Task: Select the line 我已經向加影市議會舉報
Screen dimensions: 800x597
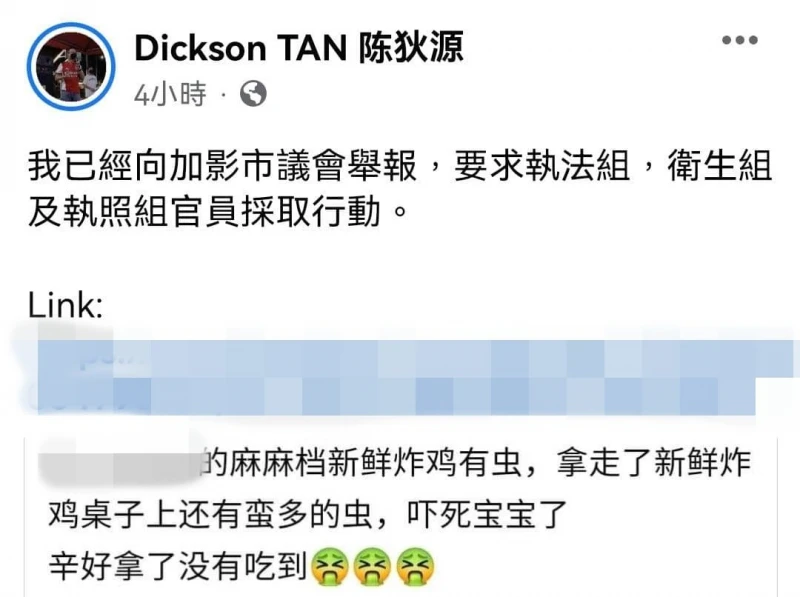Action: click(x=222, y=166)
